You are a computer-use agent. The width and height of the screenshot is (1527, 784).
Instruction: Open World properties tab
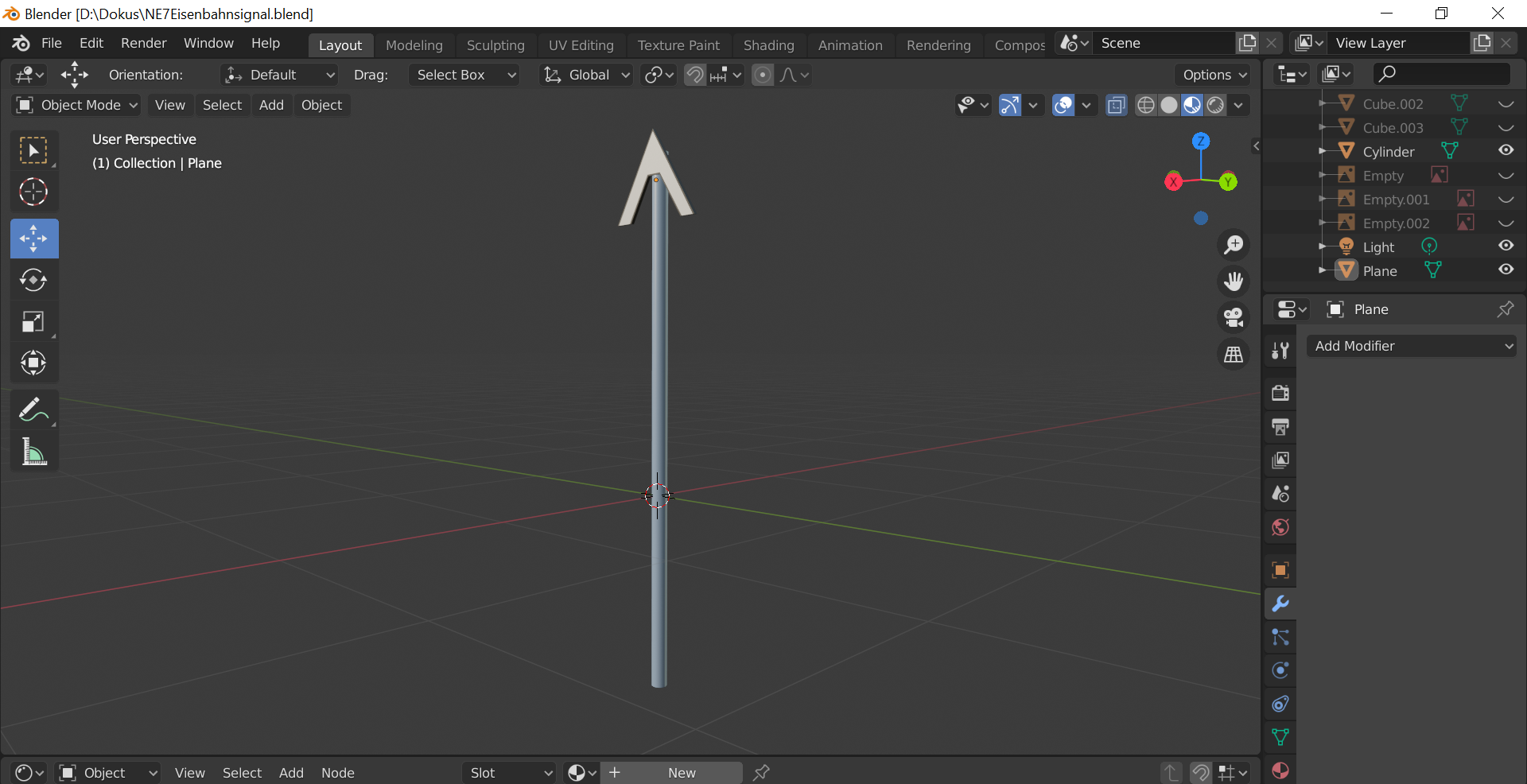(1280, 527)
